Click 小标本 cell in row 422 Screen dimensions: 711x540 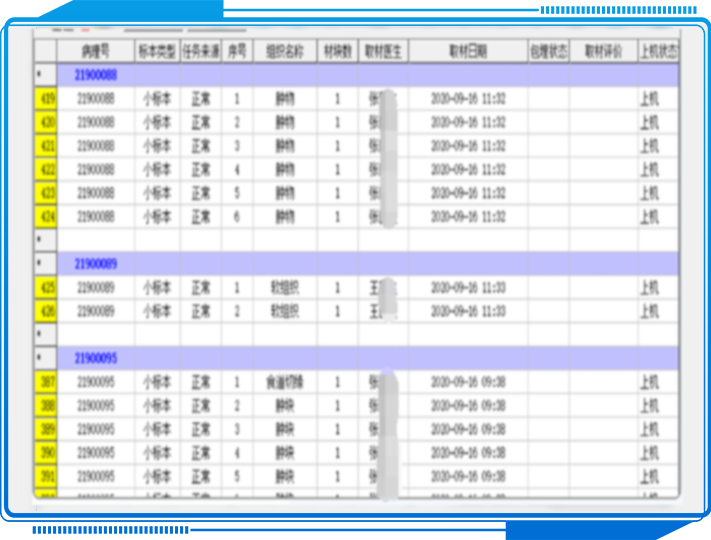click(x=157, y=169)
